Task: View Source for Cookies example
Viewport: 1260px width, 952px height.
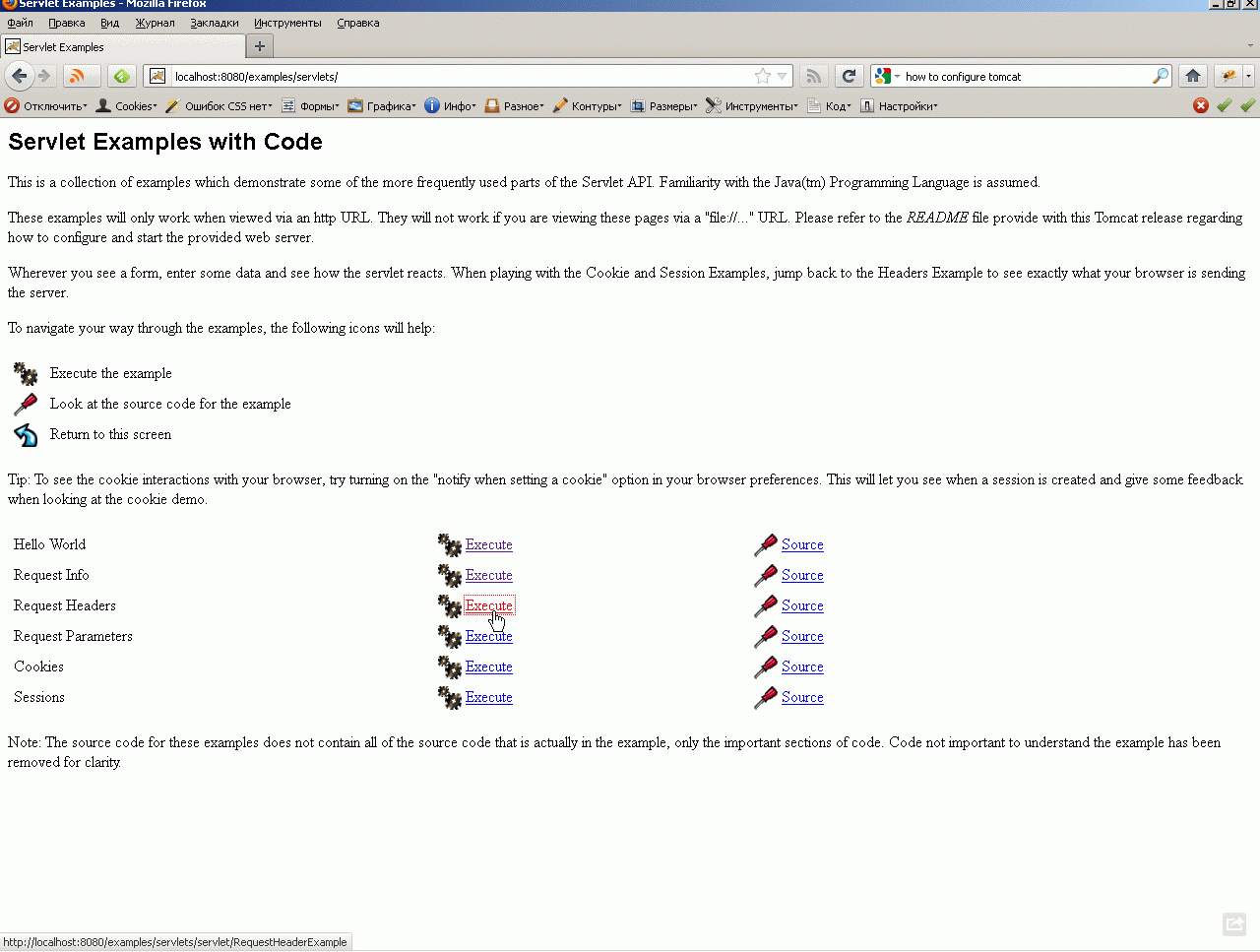Action: click(802, 666)
